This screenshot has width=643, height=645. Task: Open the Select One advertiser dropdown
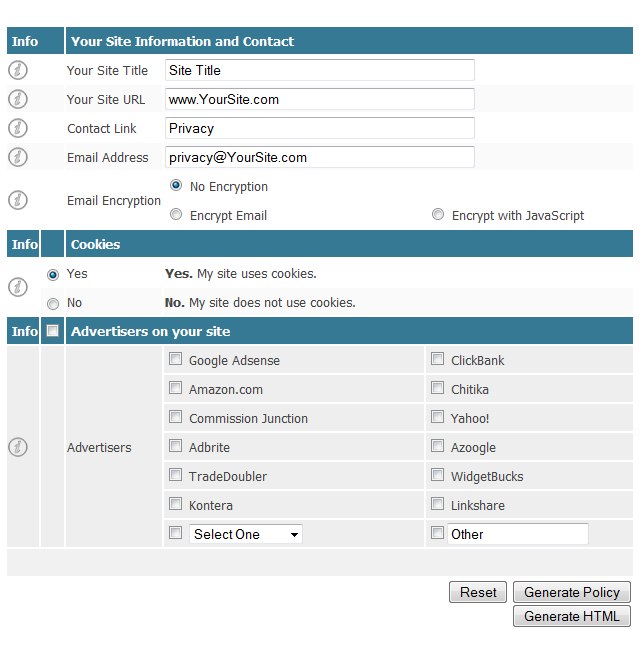246,534
